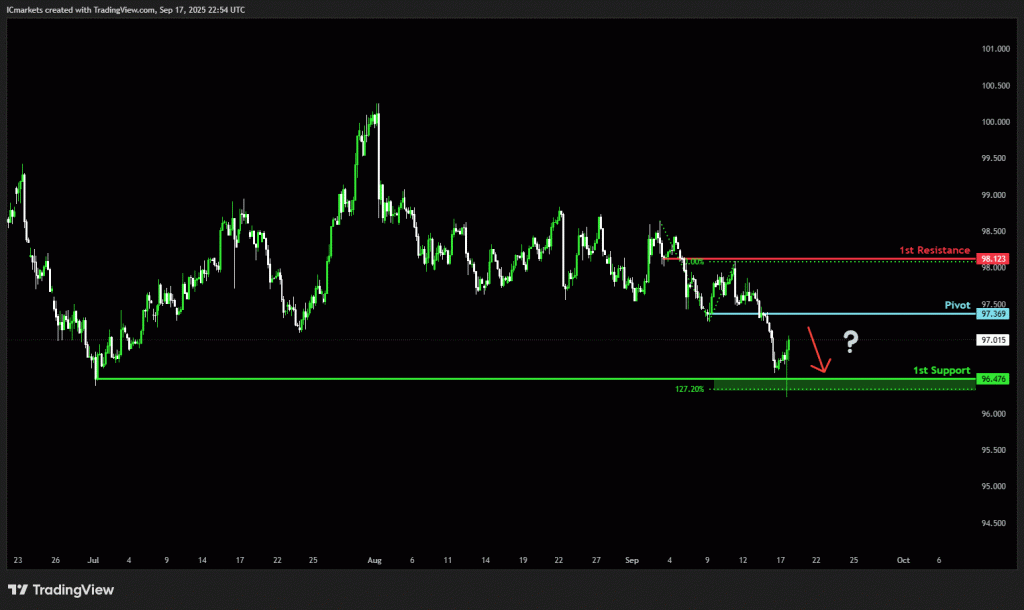Click the Sep month label on time axis
The width and height of the screenshot is (1024, 610).
tap(632, 560)
